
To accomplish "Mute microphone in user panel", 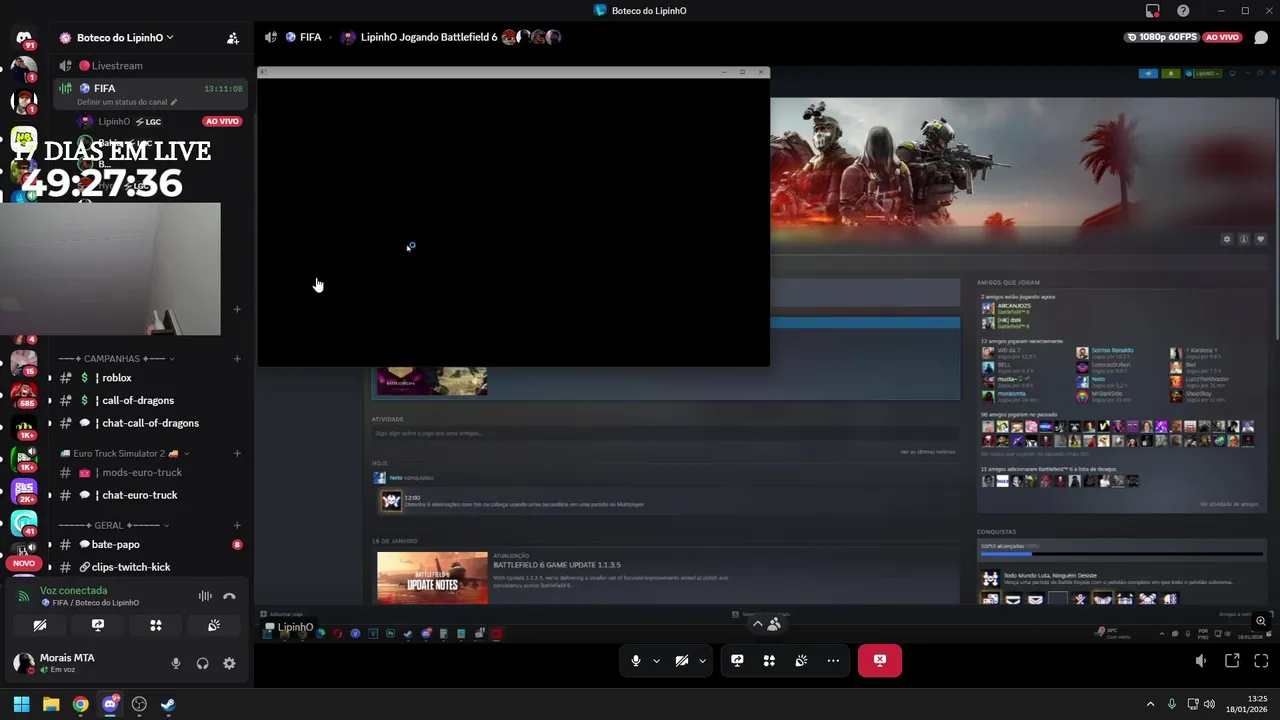I will 176,663.
